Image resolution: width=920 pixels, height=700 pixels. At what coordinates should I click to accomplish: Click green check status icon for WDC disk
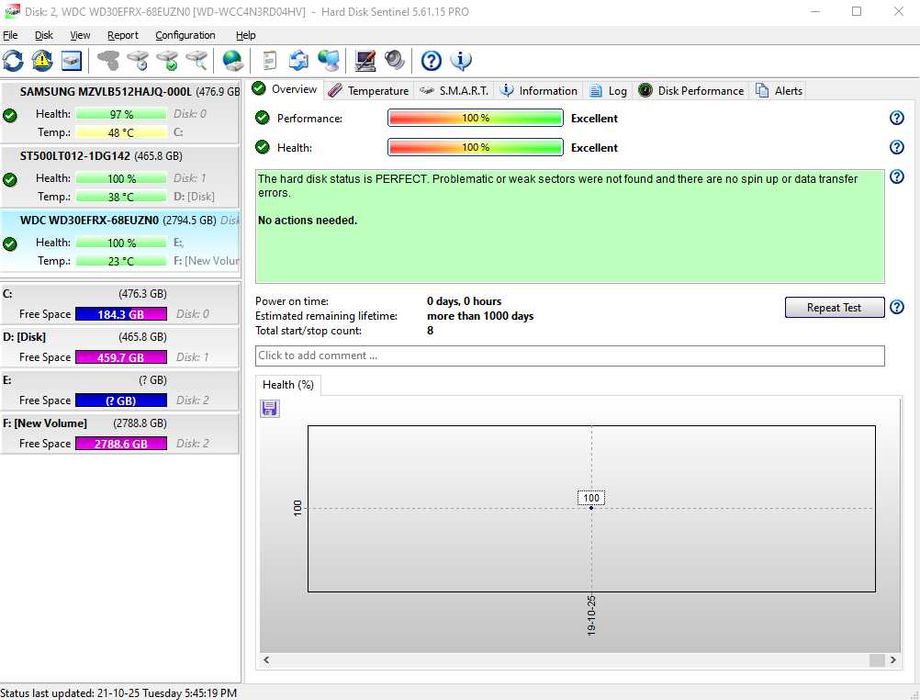10,244
